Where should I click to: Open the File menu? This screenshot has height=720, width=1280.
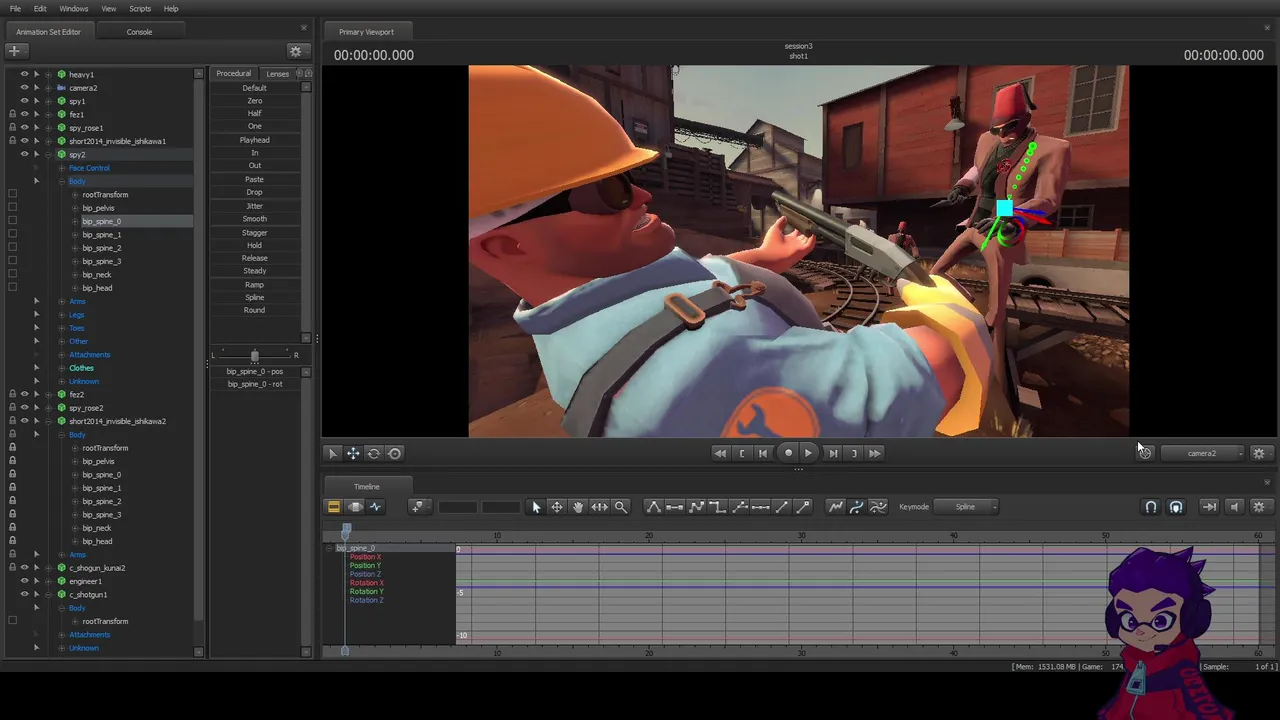click(x=15, y=9)
